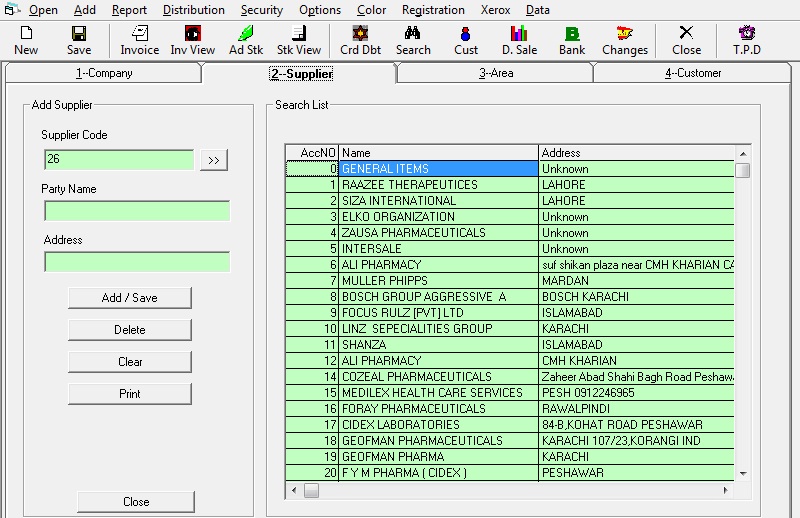
Task: Open the Registration menu
Action: tap(433, 10)
